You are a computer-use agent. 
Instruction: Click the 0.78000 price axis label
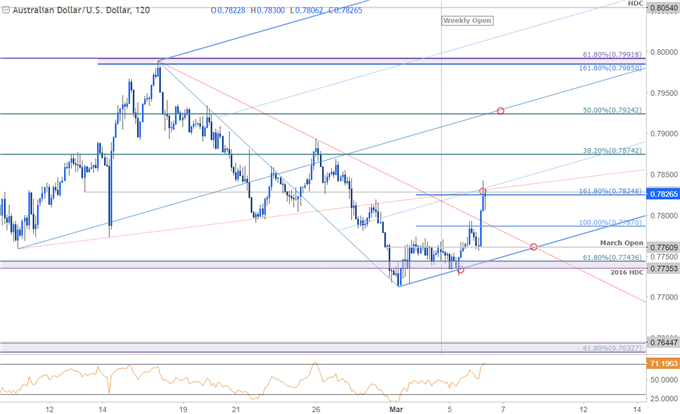pyautogui.click(x=663, y=215)
